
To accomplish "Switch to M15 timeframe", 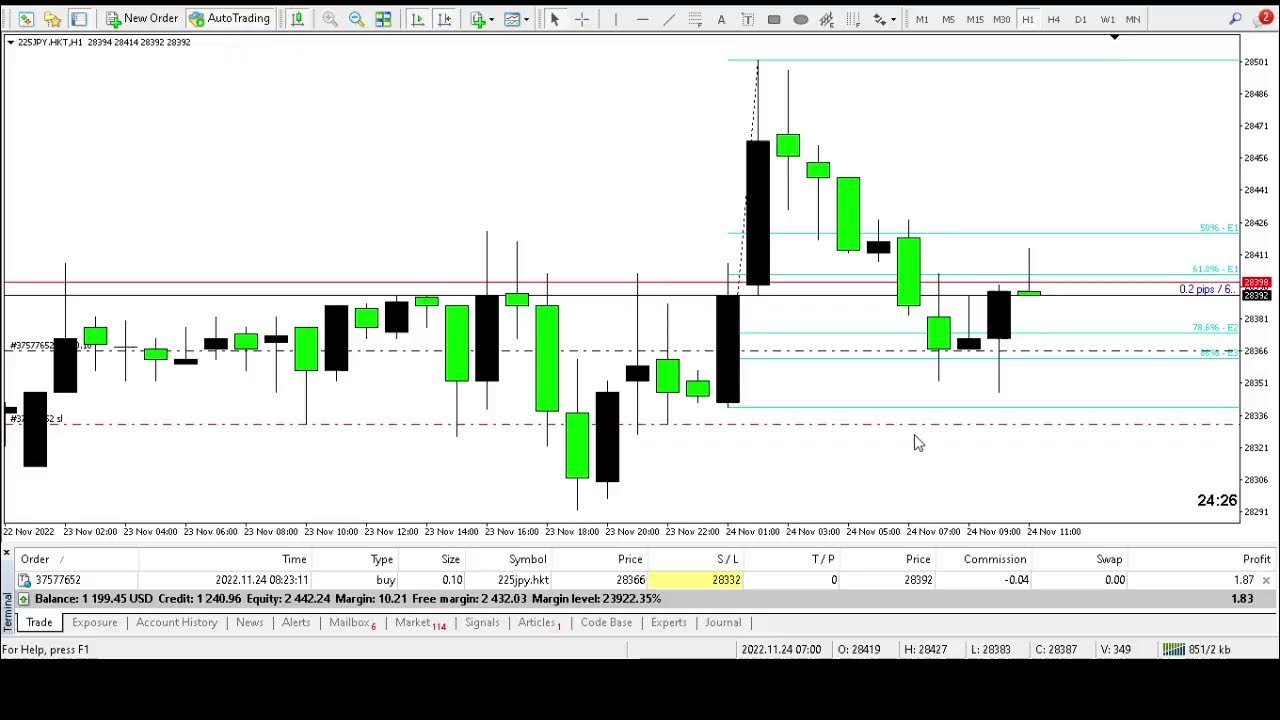I will pyautogui.click(x=975, y=19).
